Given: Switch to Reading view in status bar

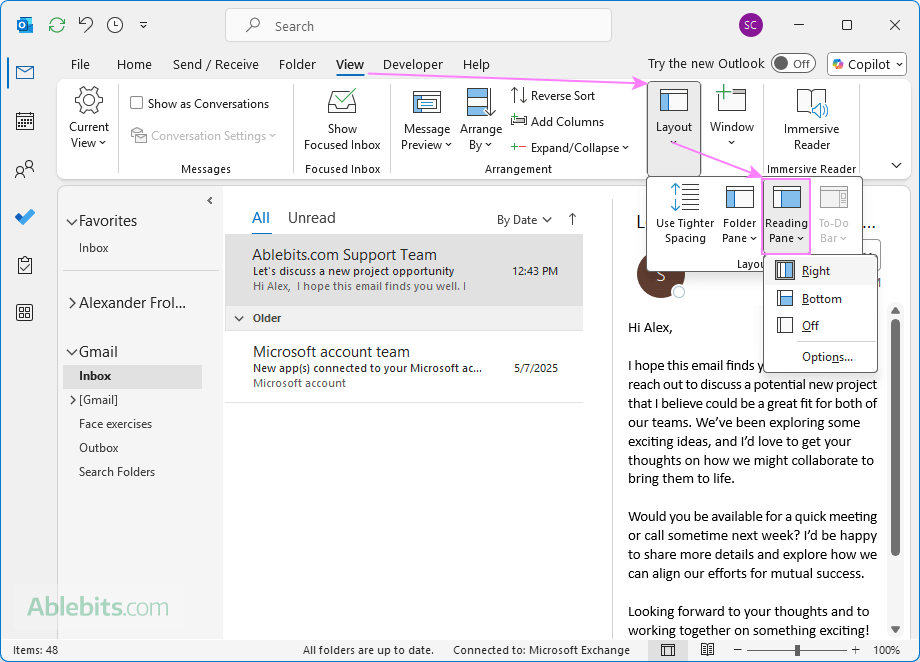Looking at the screenshot, I should pos(708,650).
